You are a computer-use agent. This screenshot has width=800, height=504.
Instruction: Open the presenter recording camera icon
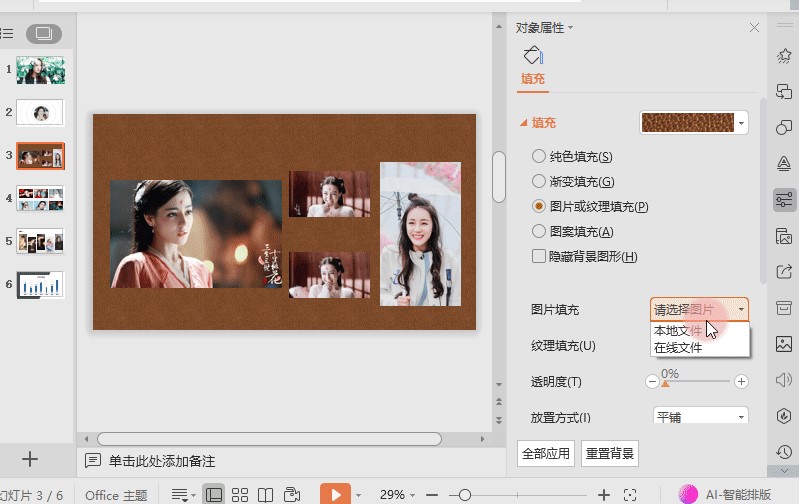coord(292,494)
